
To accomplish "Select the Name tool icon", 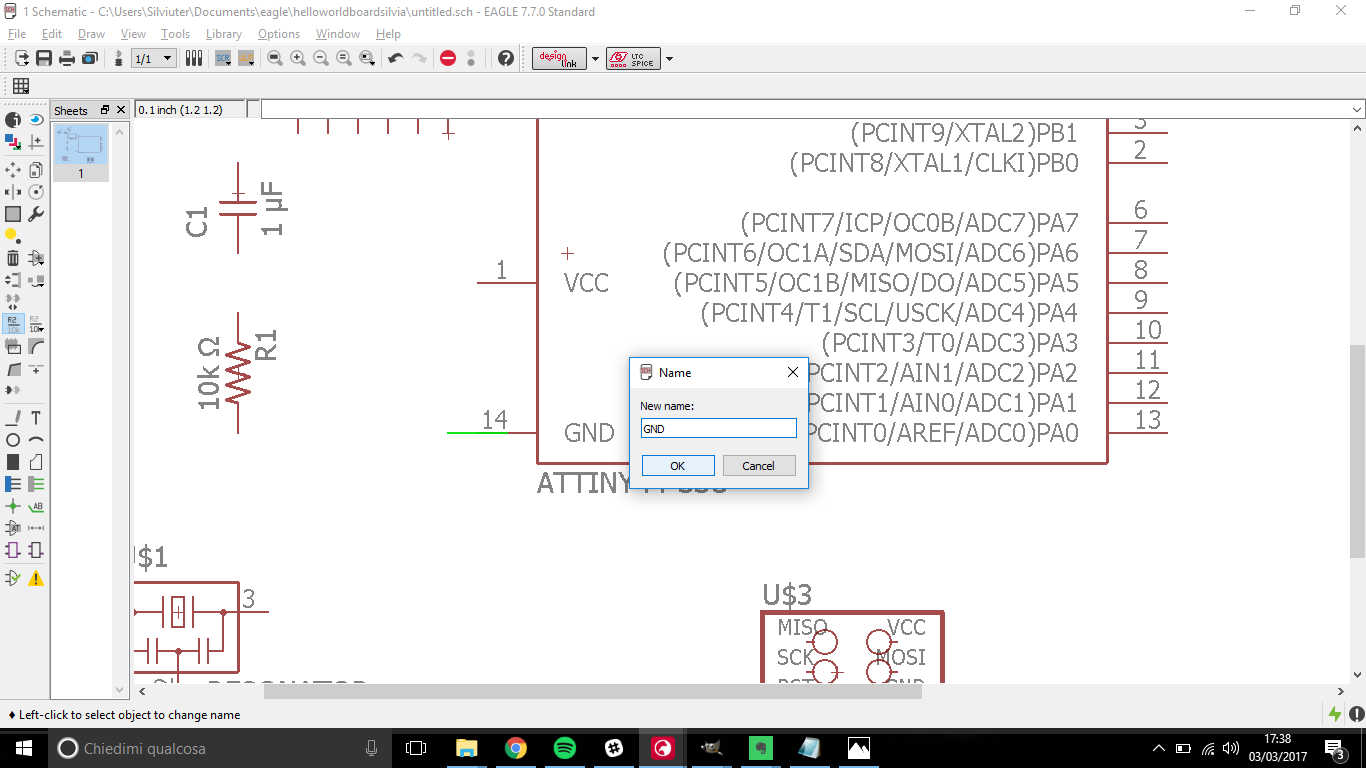I will (13, 323).
